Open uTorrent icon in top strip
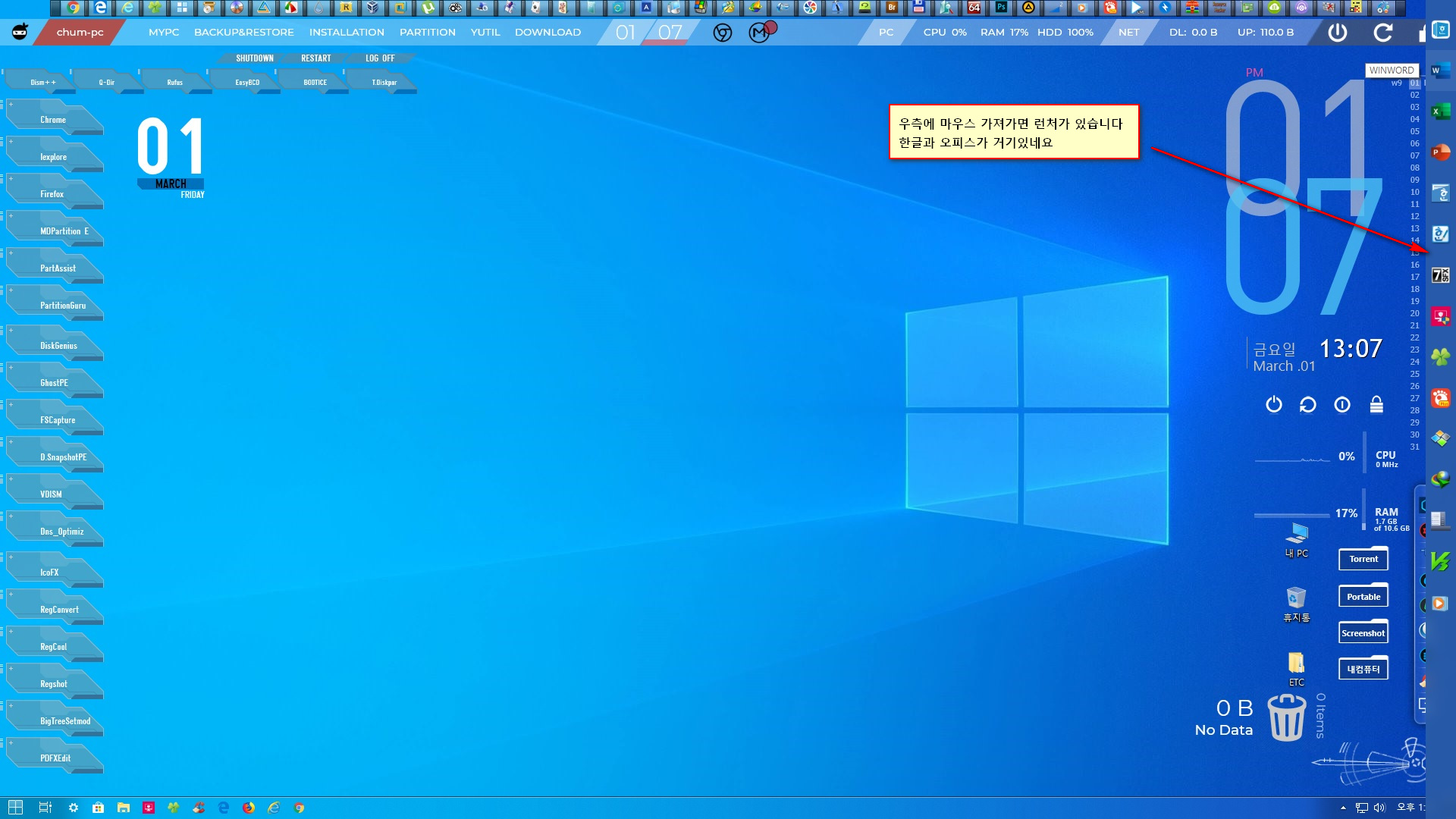 click(428, 8)
